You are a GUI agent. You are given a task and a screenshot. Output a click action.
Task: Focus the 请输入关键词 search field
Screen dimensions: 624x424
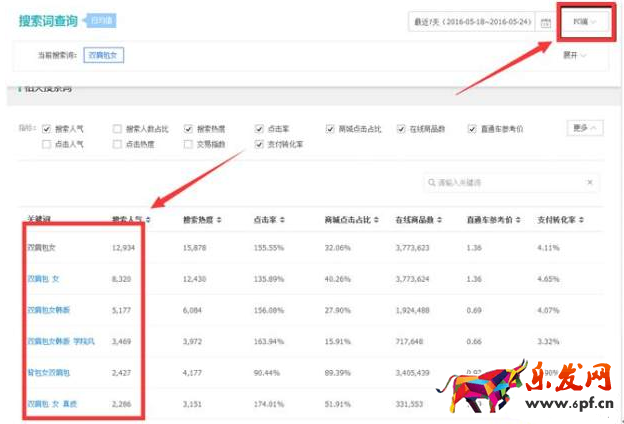click(500, 183)
